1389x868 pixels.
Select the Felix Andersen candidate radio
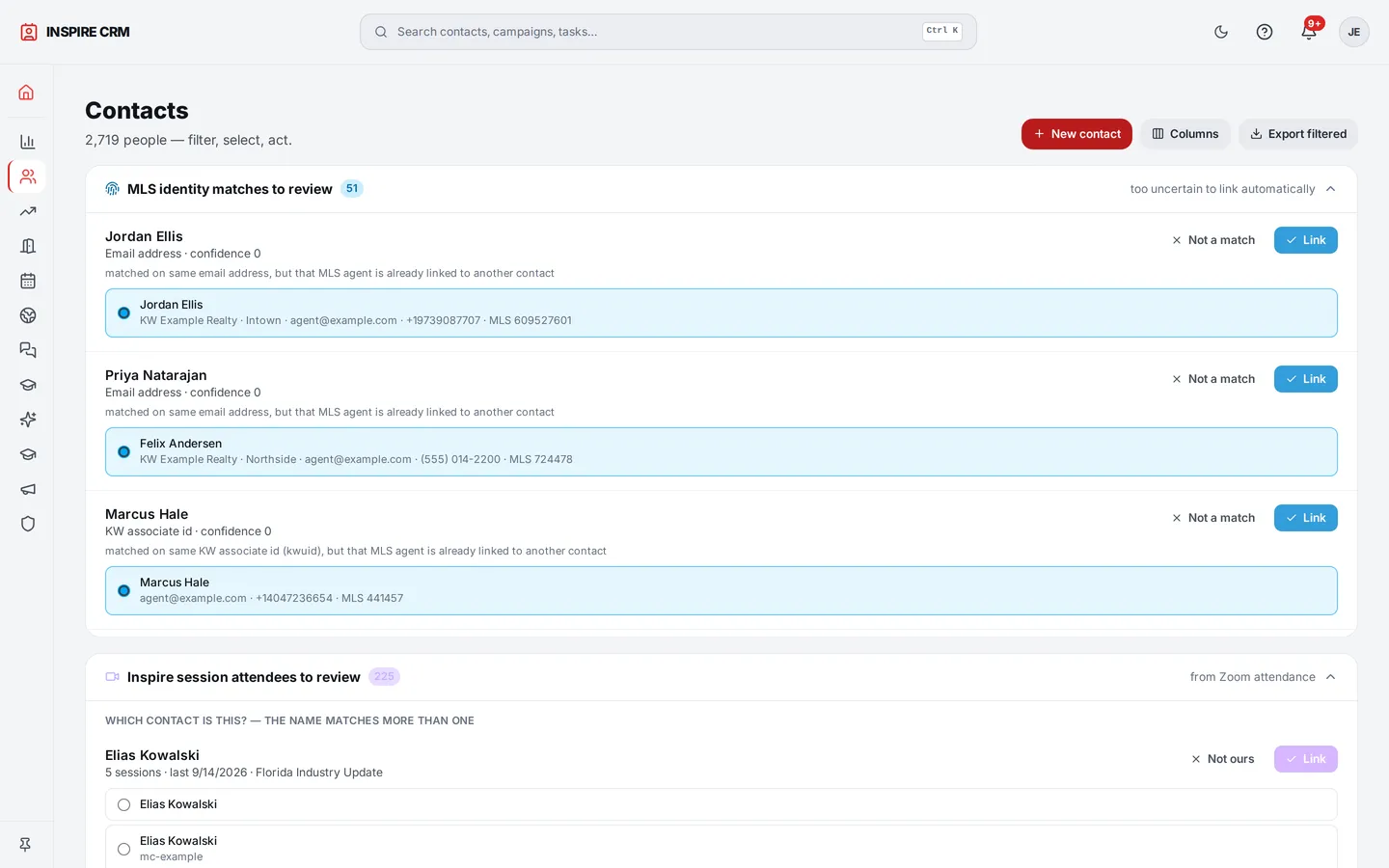[123, 451]
